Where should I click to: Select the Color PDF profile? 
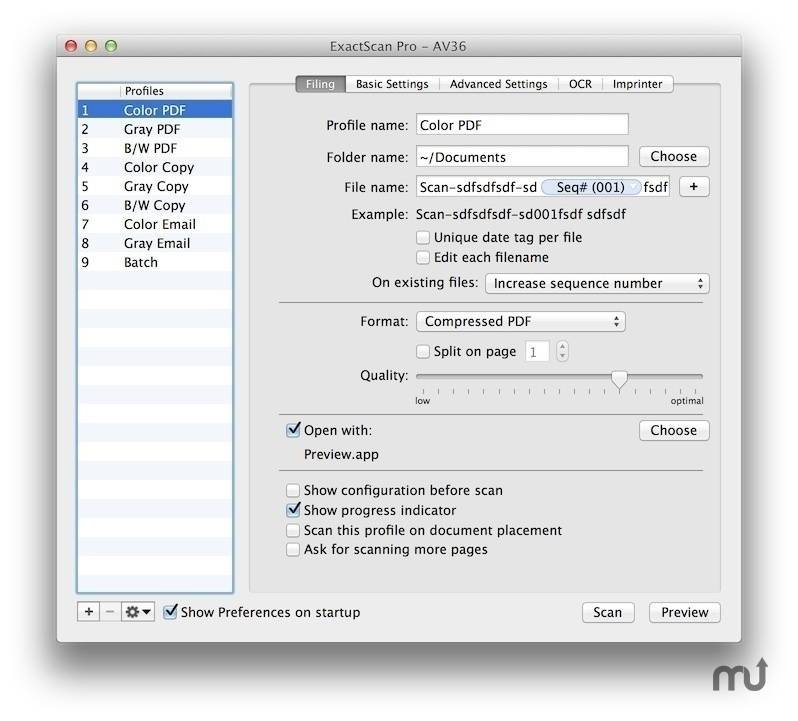[x=155, y=110]
